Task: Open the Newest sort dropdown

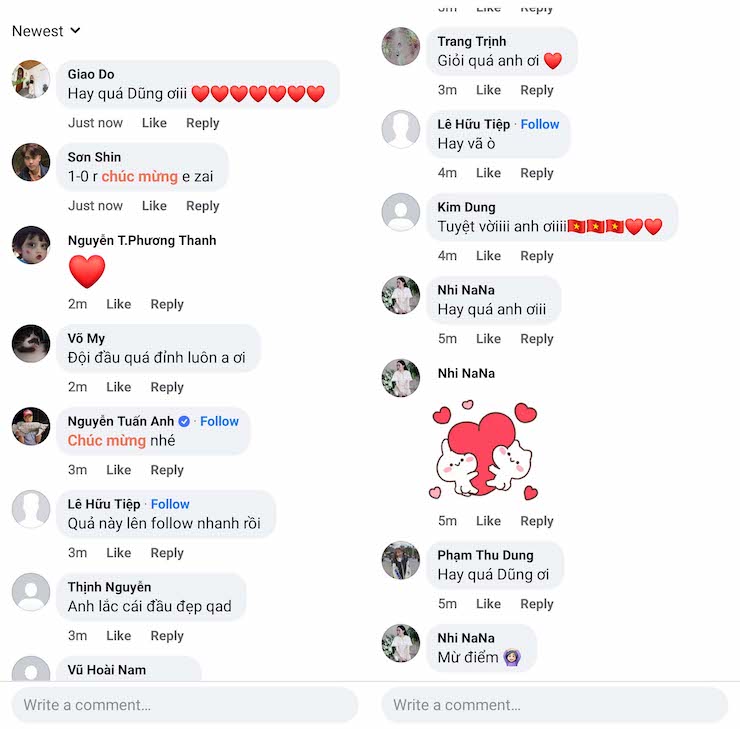Action: pos(46,31)
